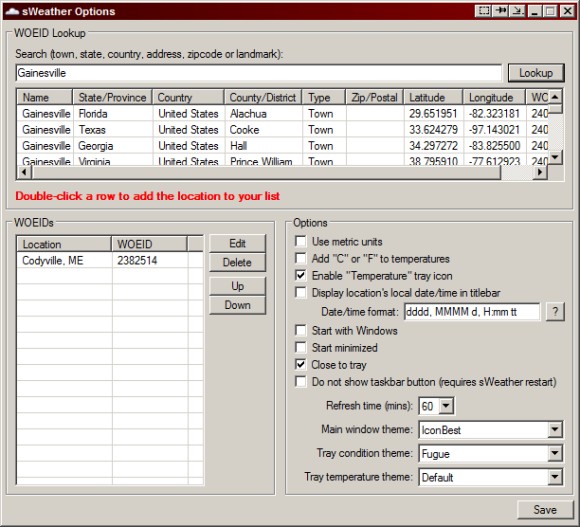Open Main window theme dropdown
This screenshot has height=527, width=580.
pyautogui.click(x=554, y=430)
